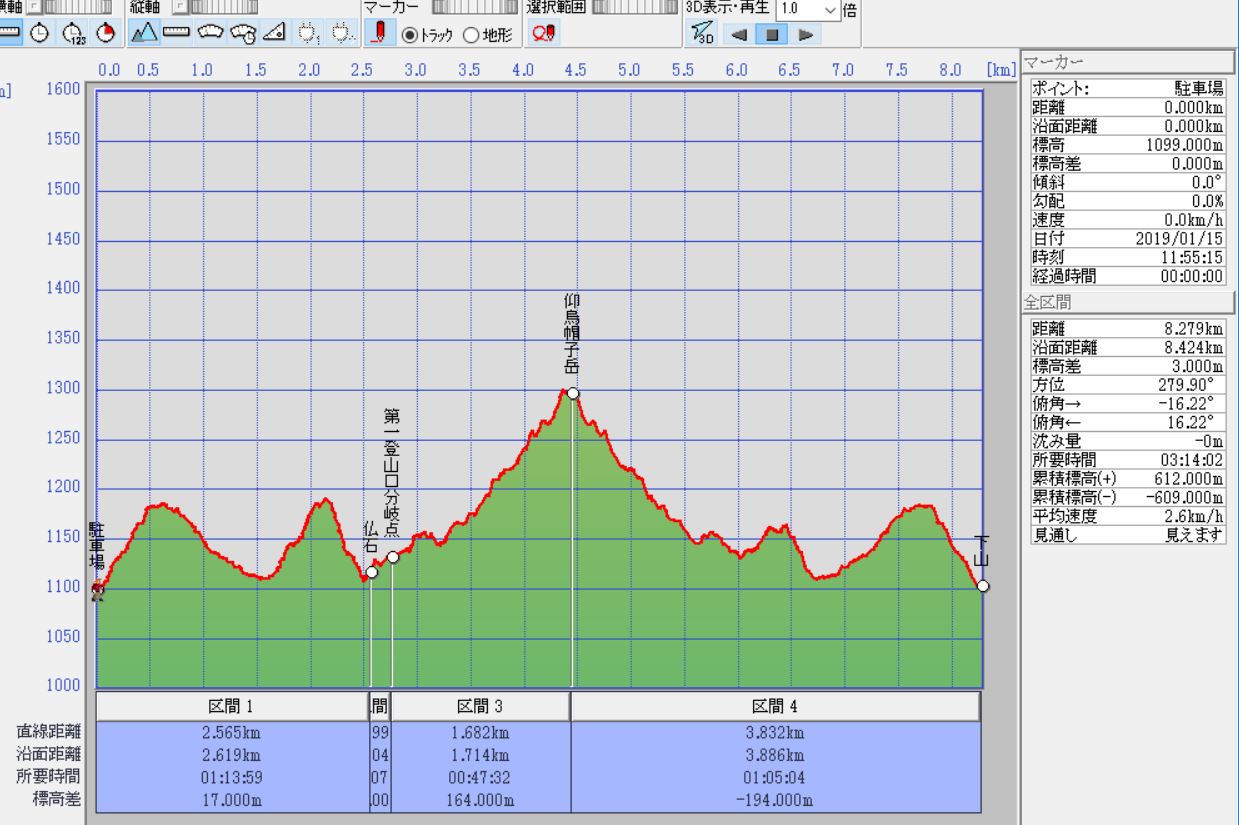This screenshot has width=1239, height=825.
Task: Choose the clock icon labeled 123
Action: [74, 32]
